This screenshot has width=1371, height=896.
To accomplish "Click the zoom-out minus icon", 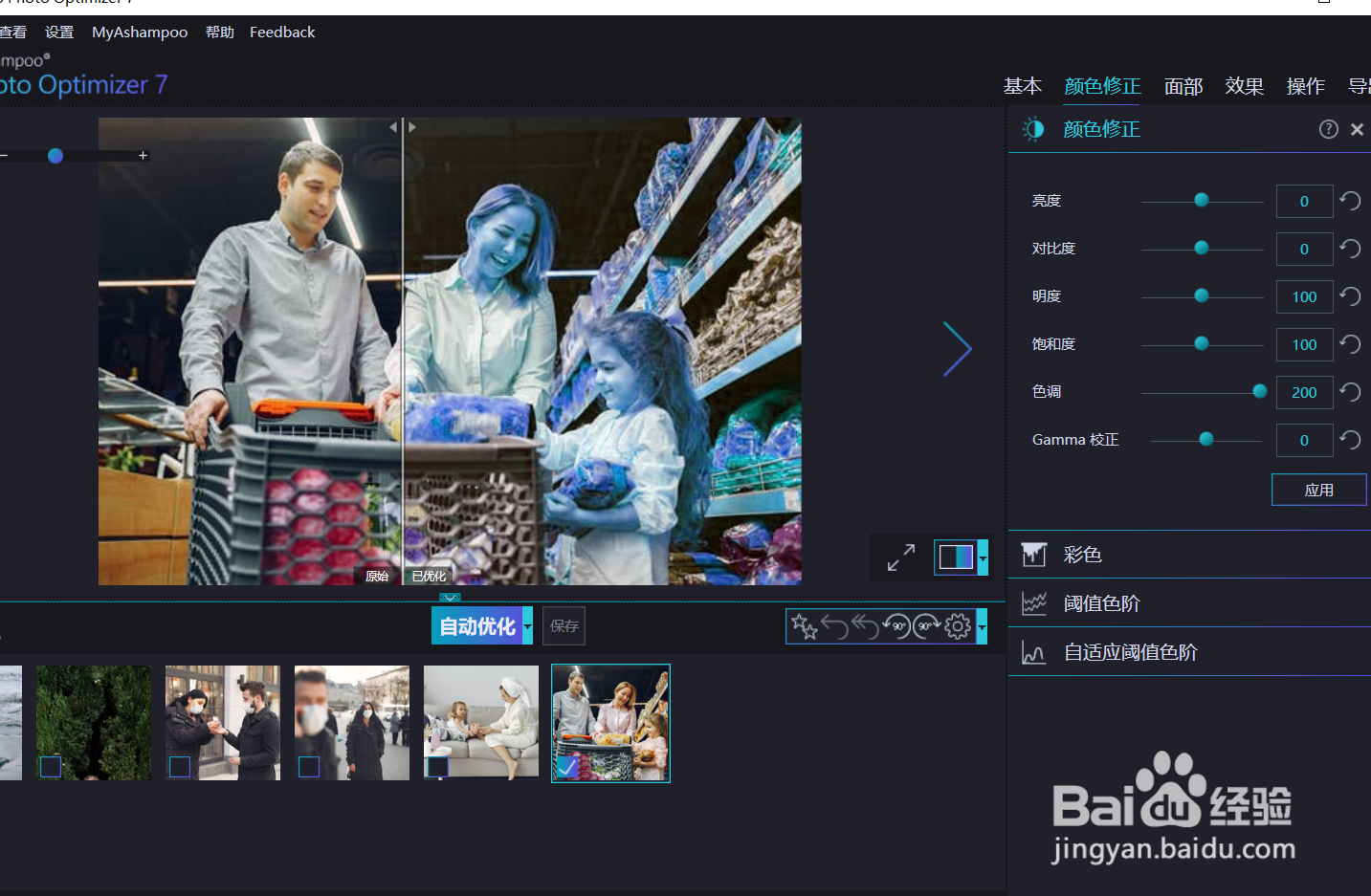I will click(4, 155).
